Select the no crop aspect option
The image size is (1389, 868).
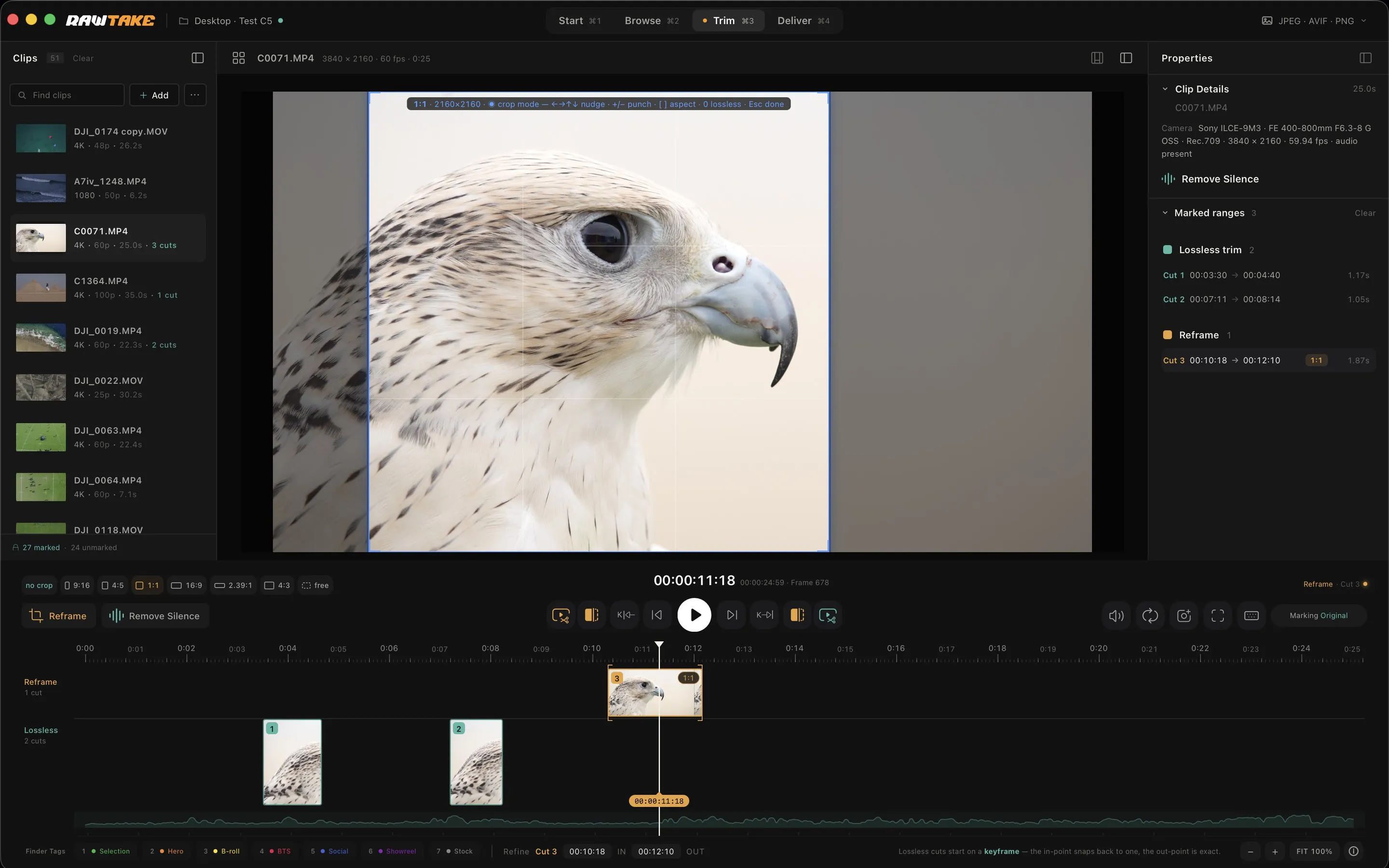(39, 585)
